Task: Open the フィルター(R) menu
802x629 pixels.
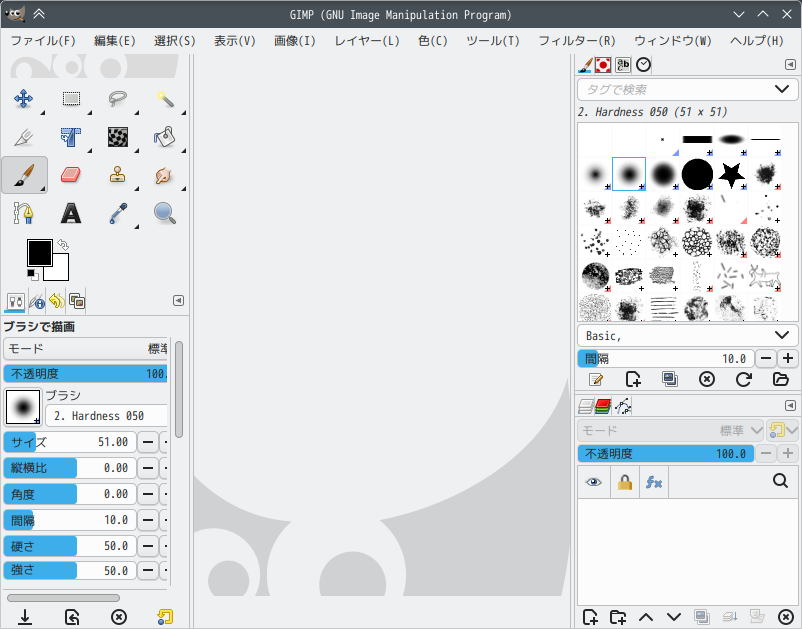Action: click(x=576, y=41)
